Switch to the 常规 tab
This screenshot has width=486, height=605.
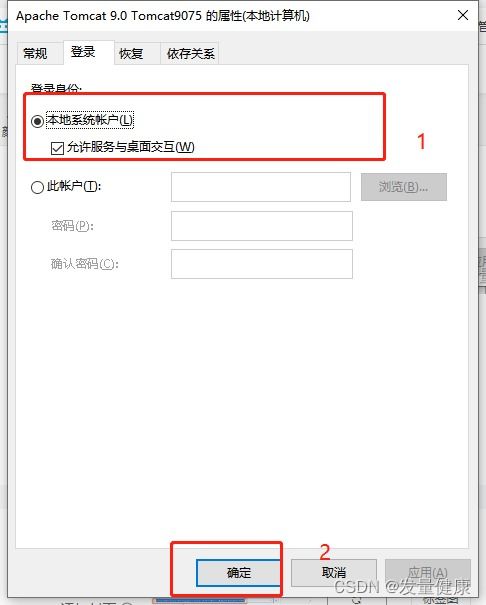point(35,53)
